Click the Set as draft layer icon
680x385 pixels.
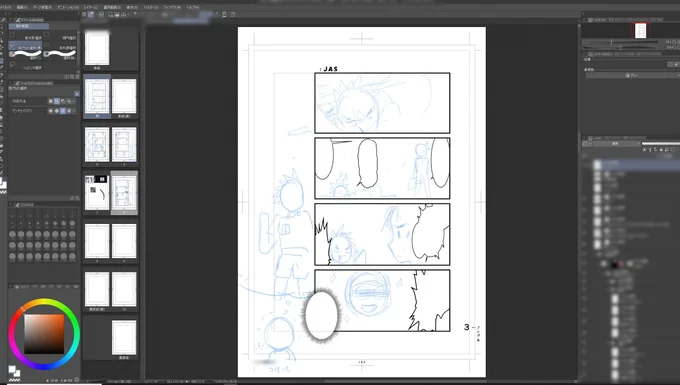click(656, 150)
